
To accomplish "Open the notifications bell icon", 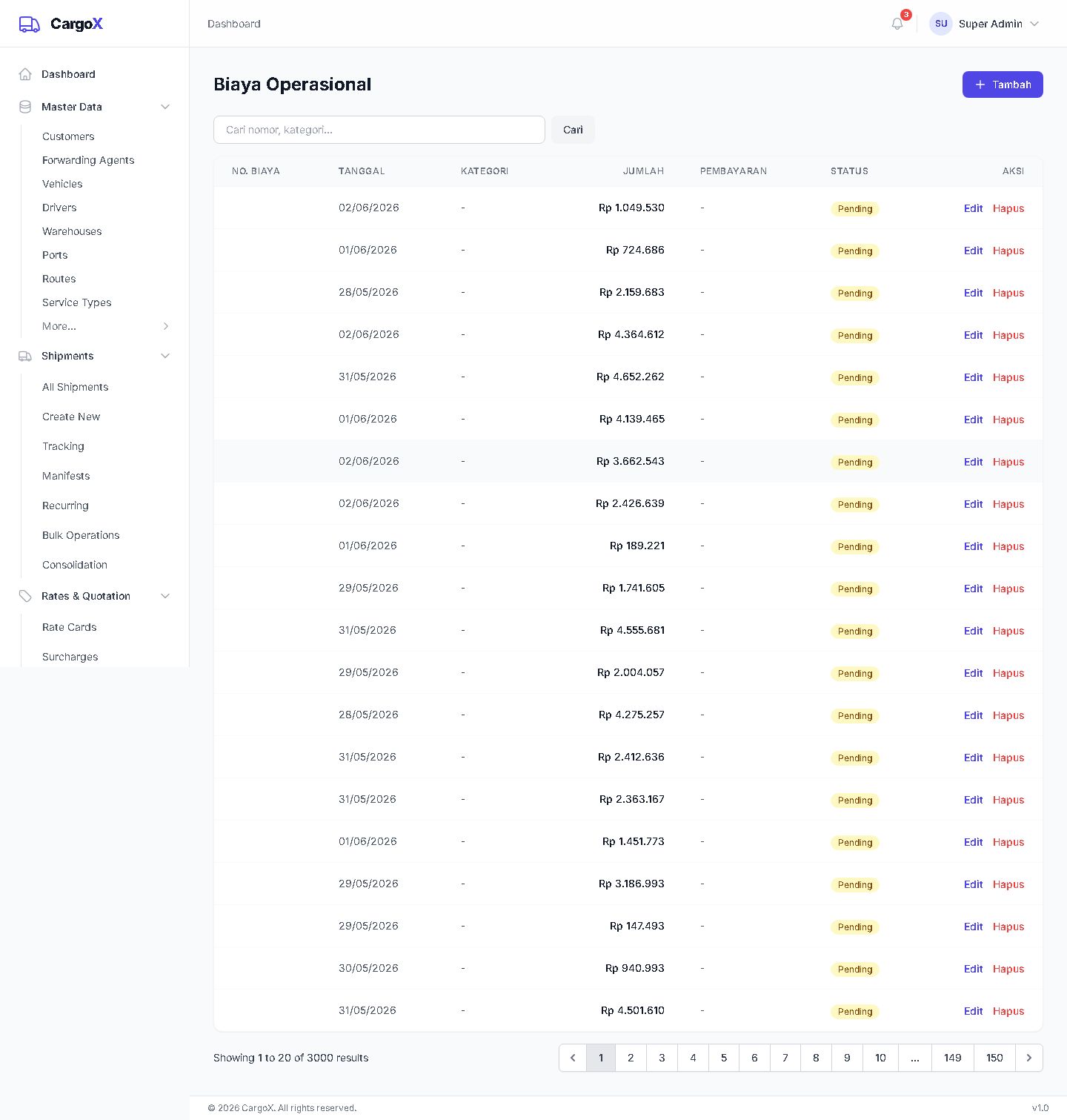I will click(x=897, y=24).
